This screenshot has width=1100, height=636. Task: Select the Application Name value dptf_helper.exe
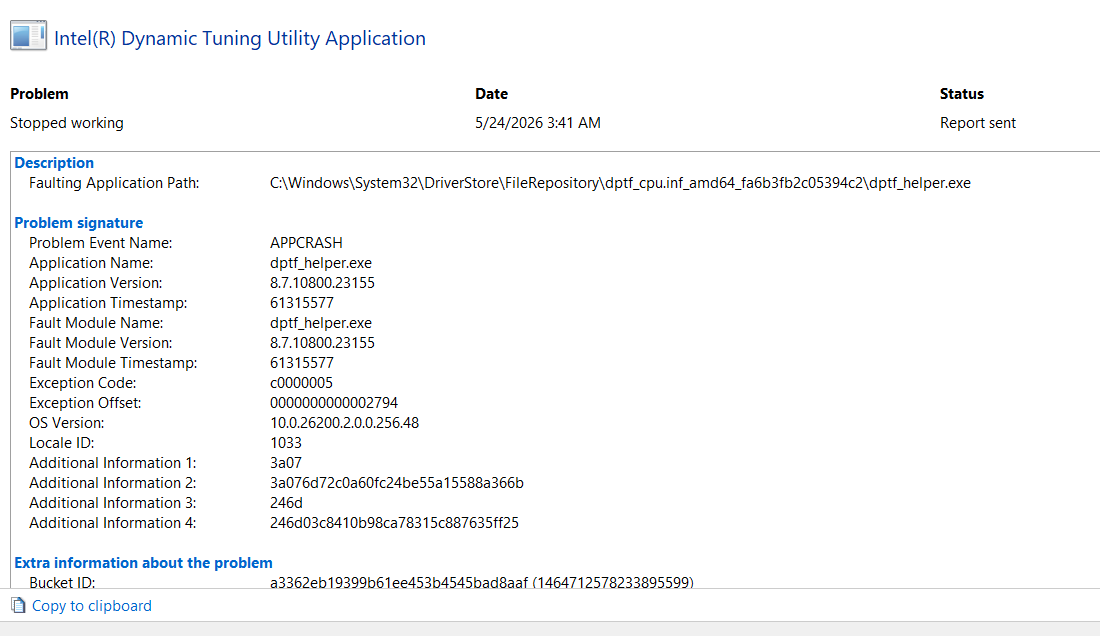pos(321,263)
